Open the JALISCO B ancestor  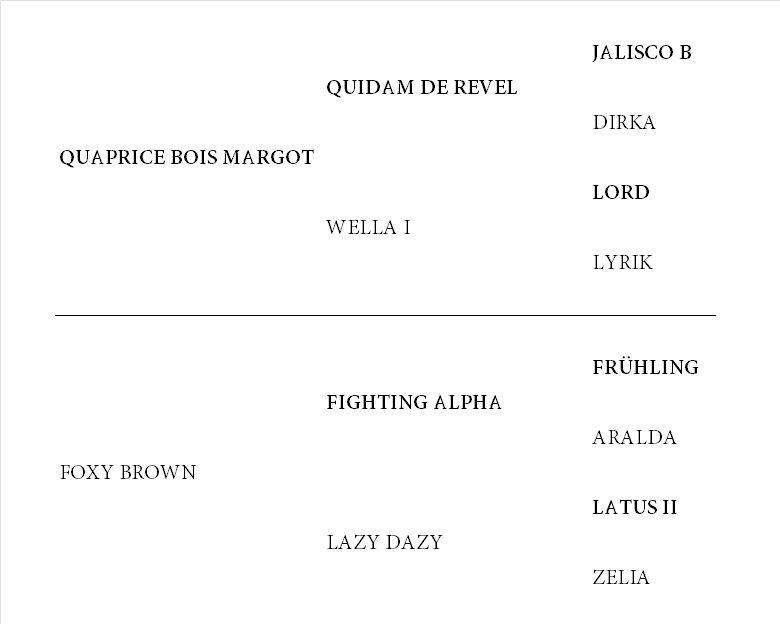point(642,52)
